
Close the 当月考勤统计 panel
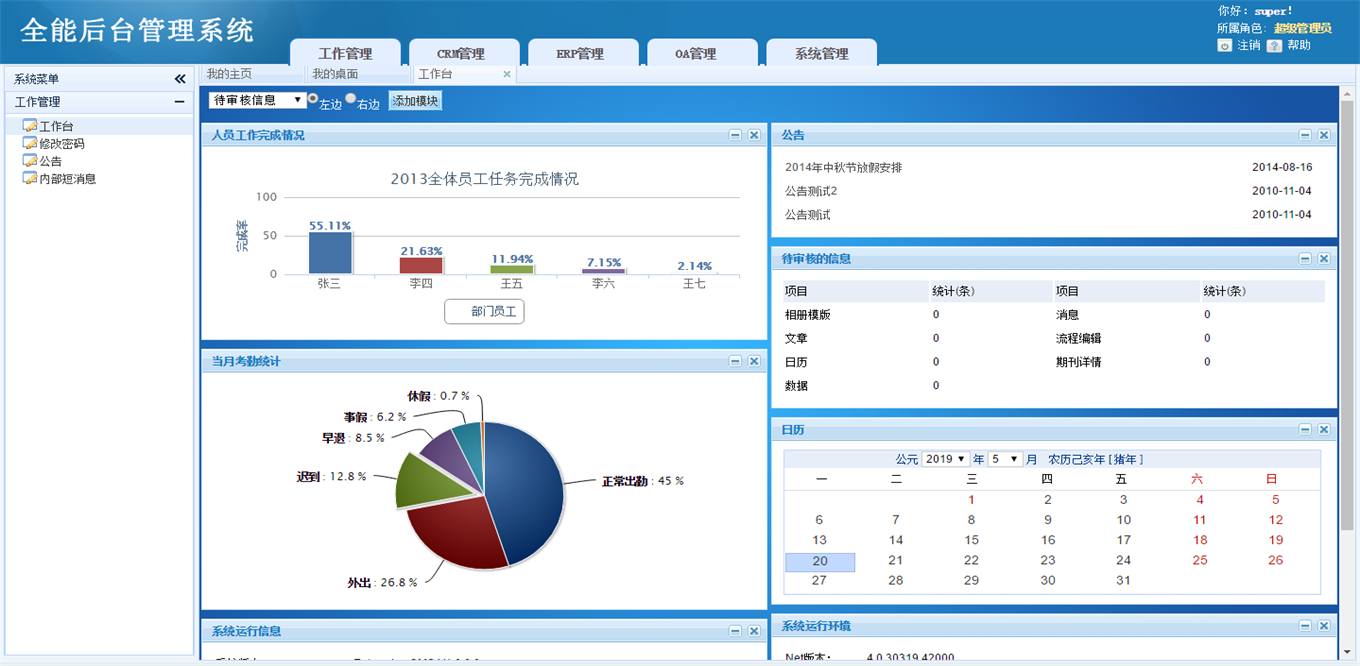coord(754,361)
